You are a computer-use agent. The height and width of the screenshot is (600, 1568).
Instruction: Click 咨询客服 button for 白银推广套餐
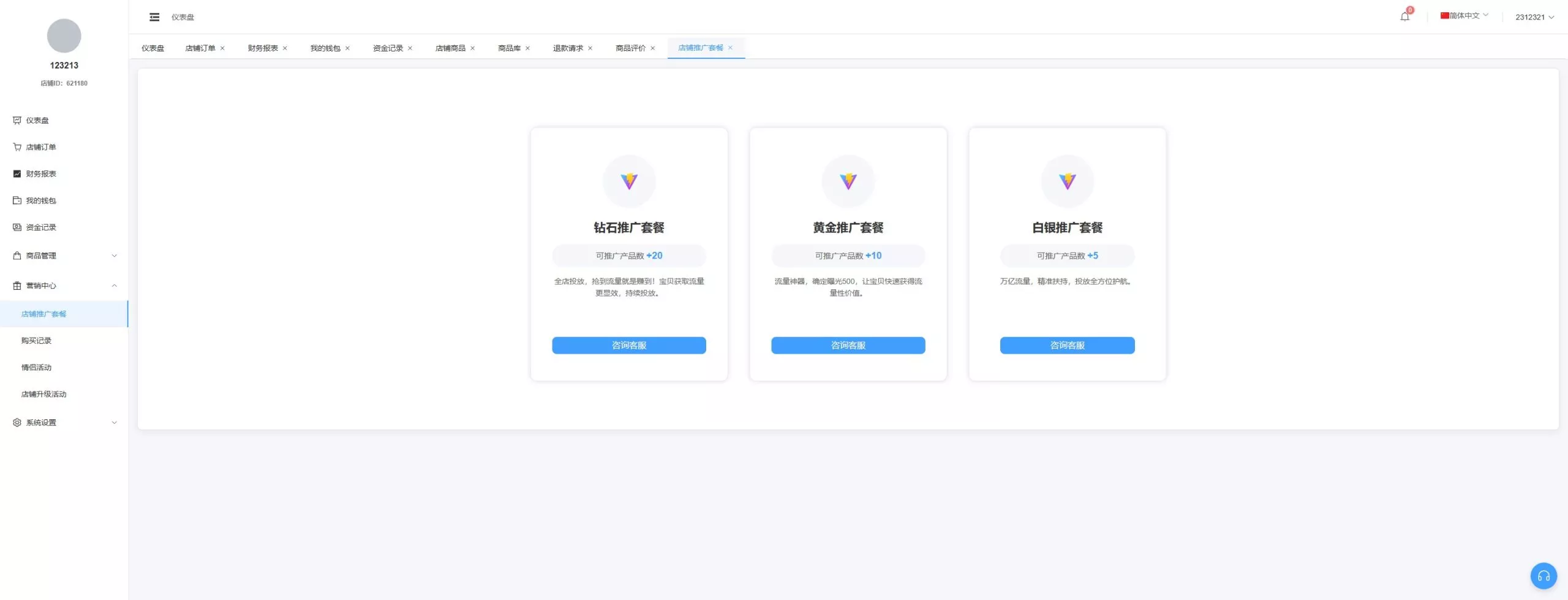click(x=1067, y=346)
